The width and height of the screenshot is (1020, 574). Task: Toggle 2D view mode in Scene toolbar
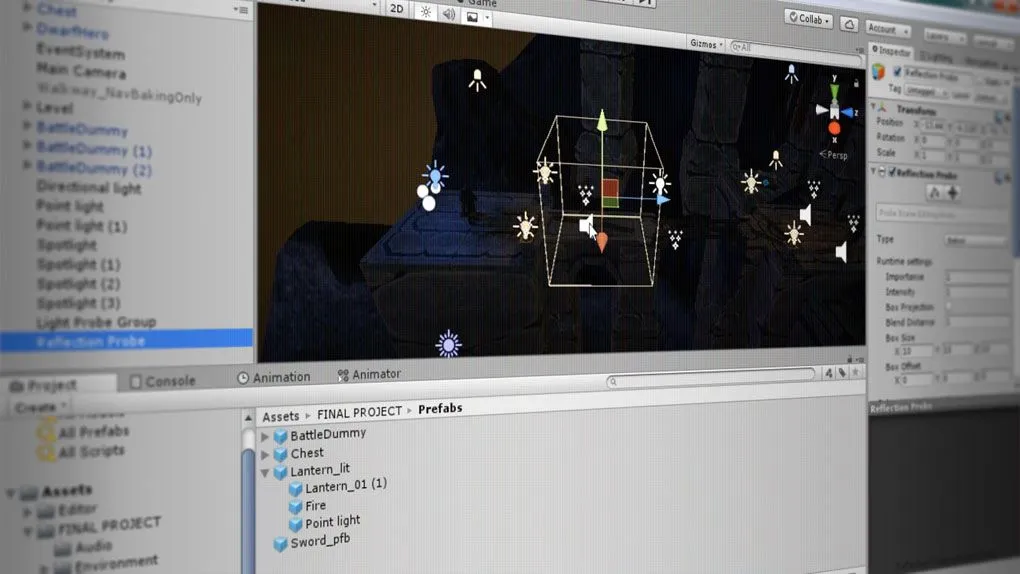397,8
